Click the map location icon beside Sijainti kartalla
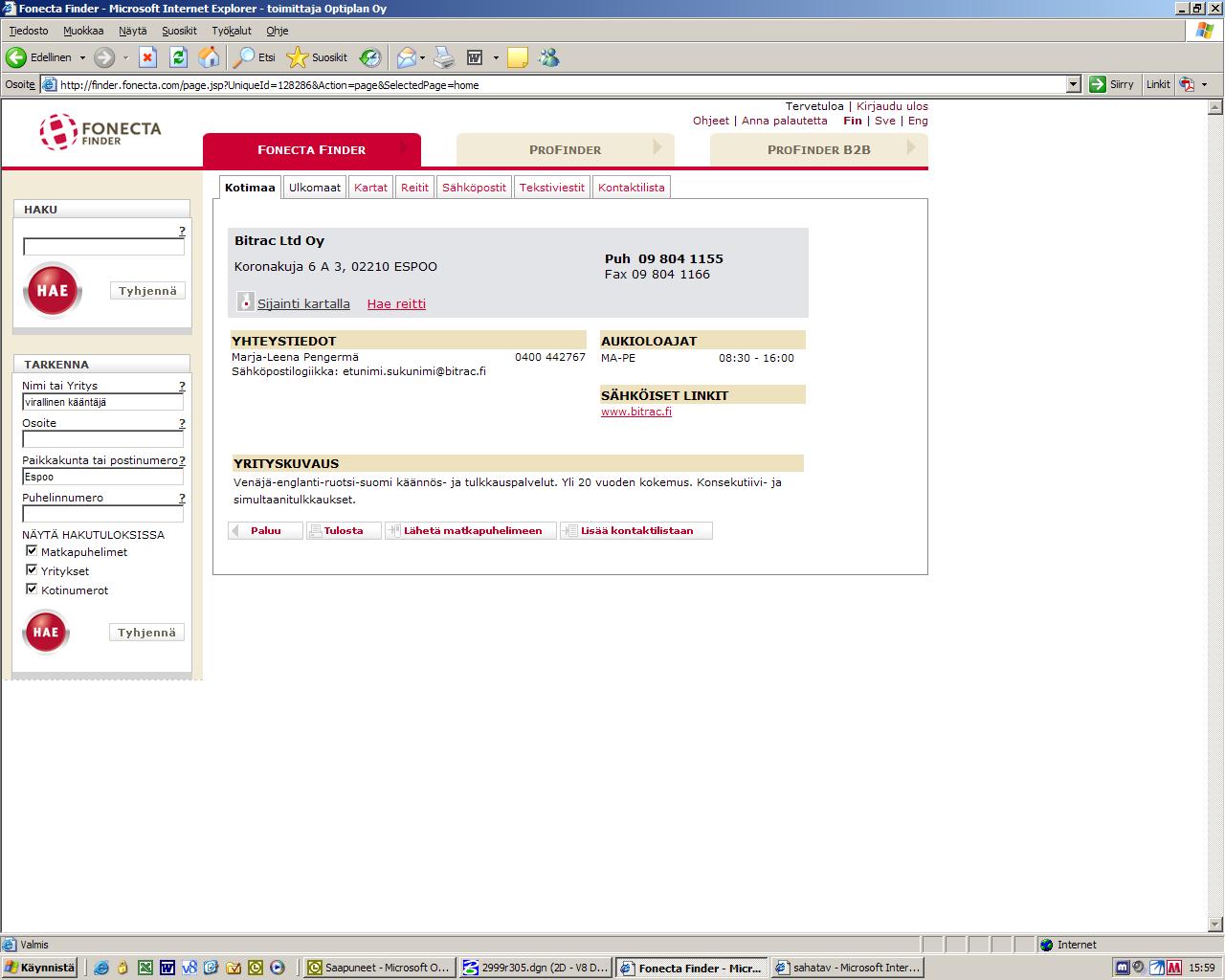Screen dimensions: 1225x980 [x=246, y=302]
